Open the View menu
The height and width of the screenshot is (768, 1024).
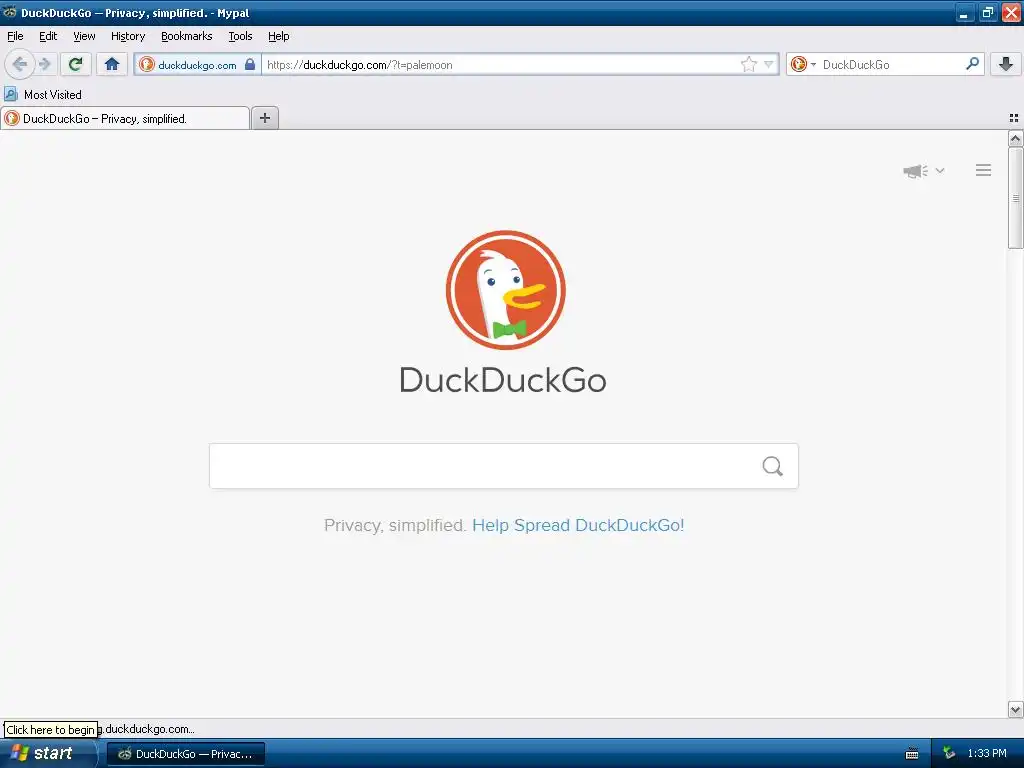pyautogui.click(x=84, y=36)
